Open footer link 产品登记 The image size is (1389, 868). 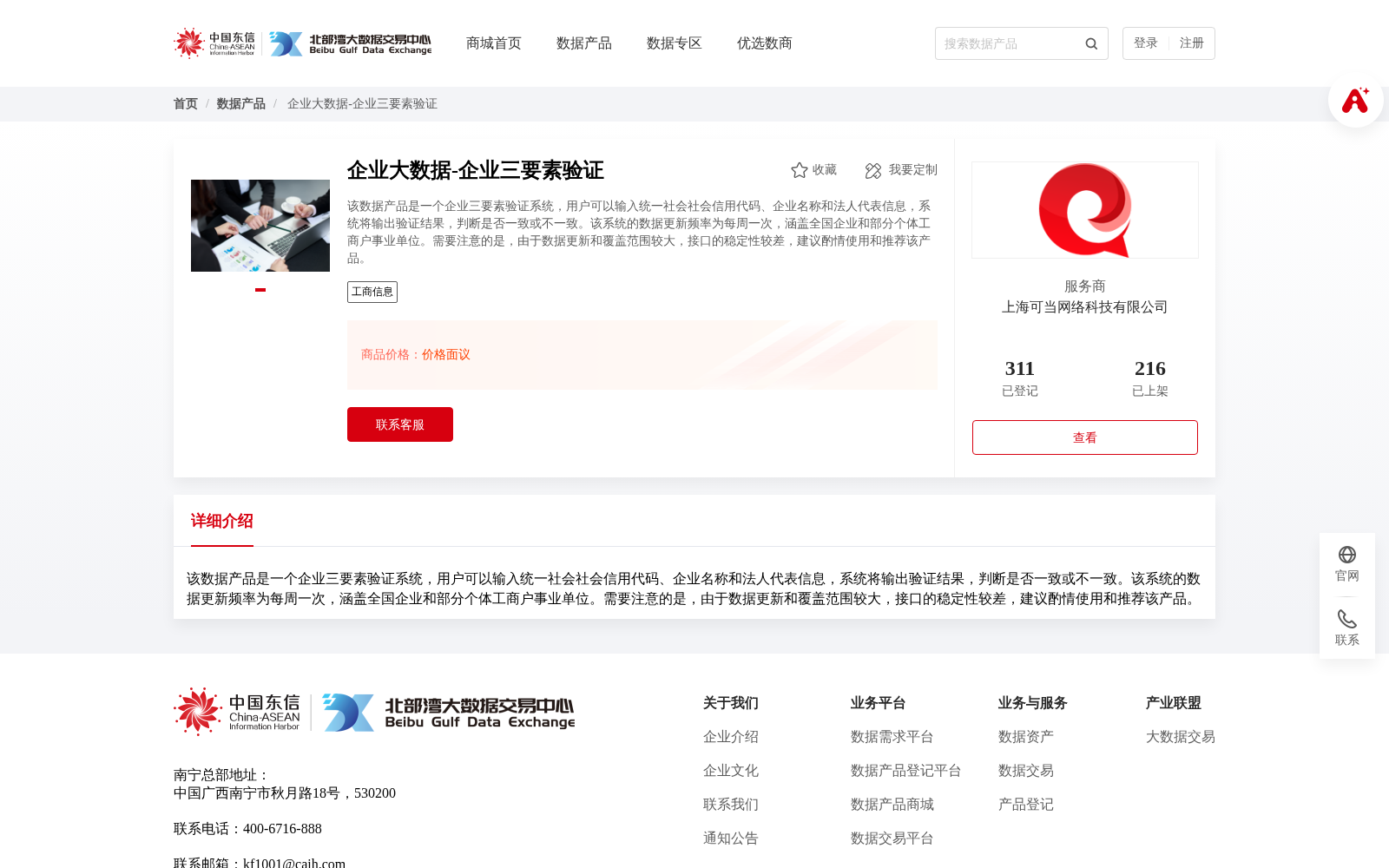[1026, 805]
